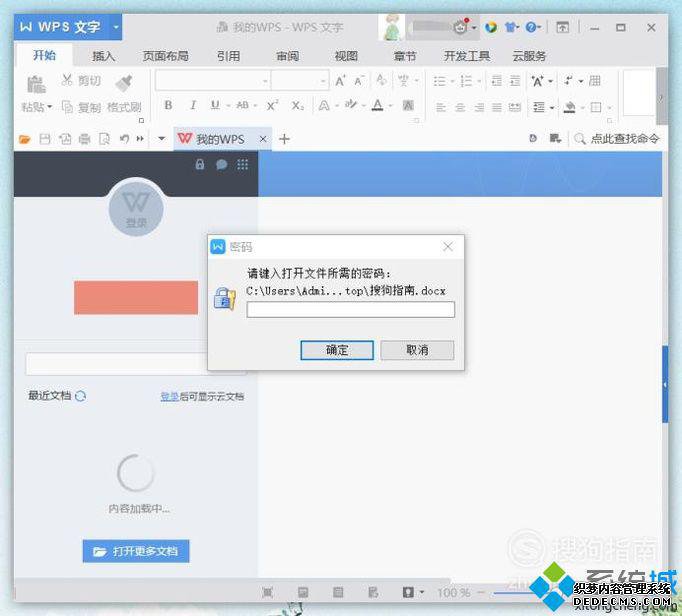The width and height of the screenshot is (682, 616).
Task: Open the paste dropdown arrow
Action: 50,107
